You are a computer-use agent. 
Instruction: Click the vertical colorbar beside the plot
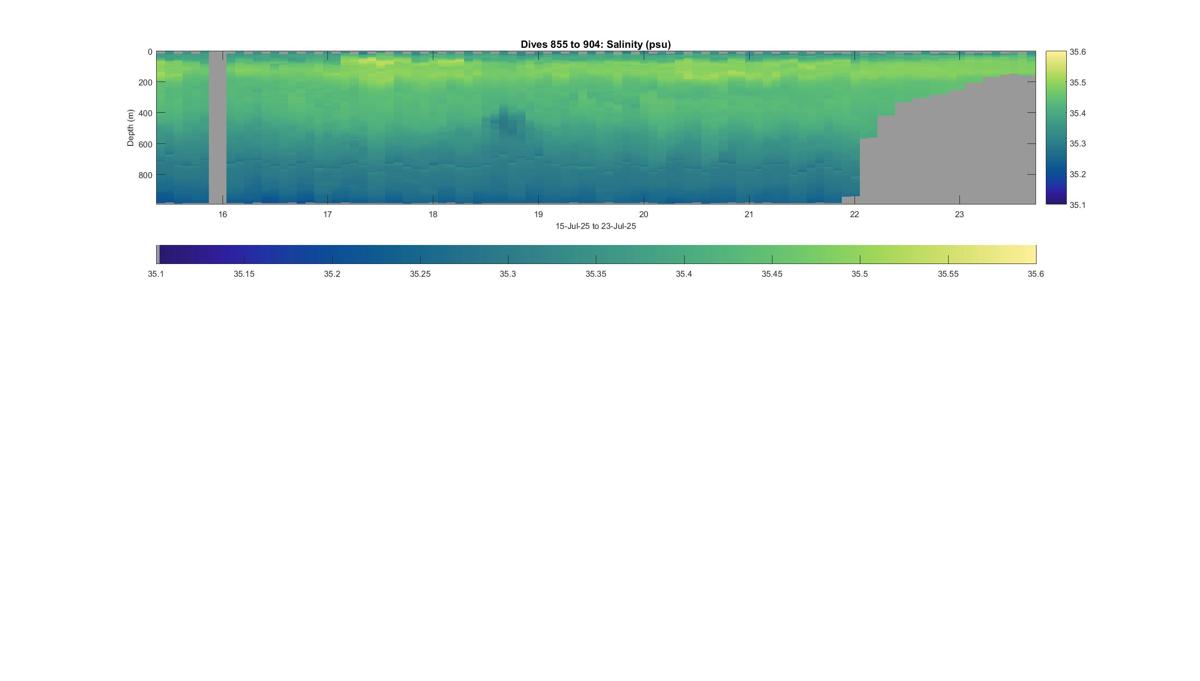pos(1055,128)
